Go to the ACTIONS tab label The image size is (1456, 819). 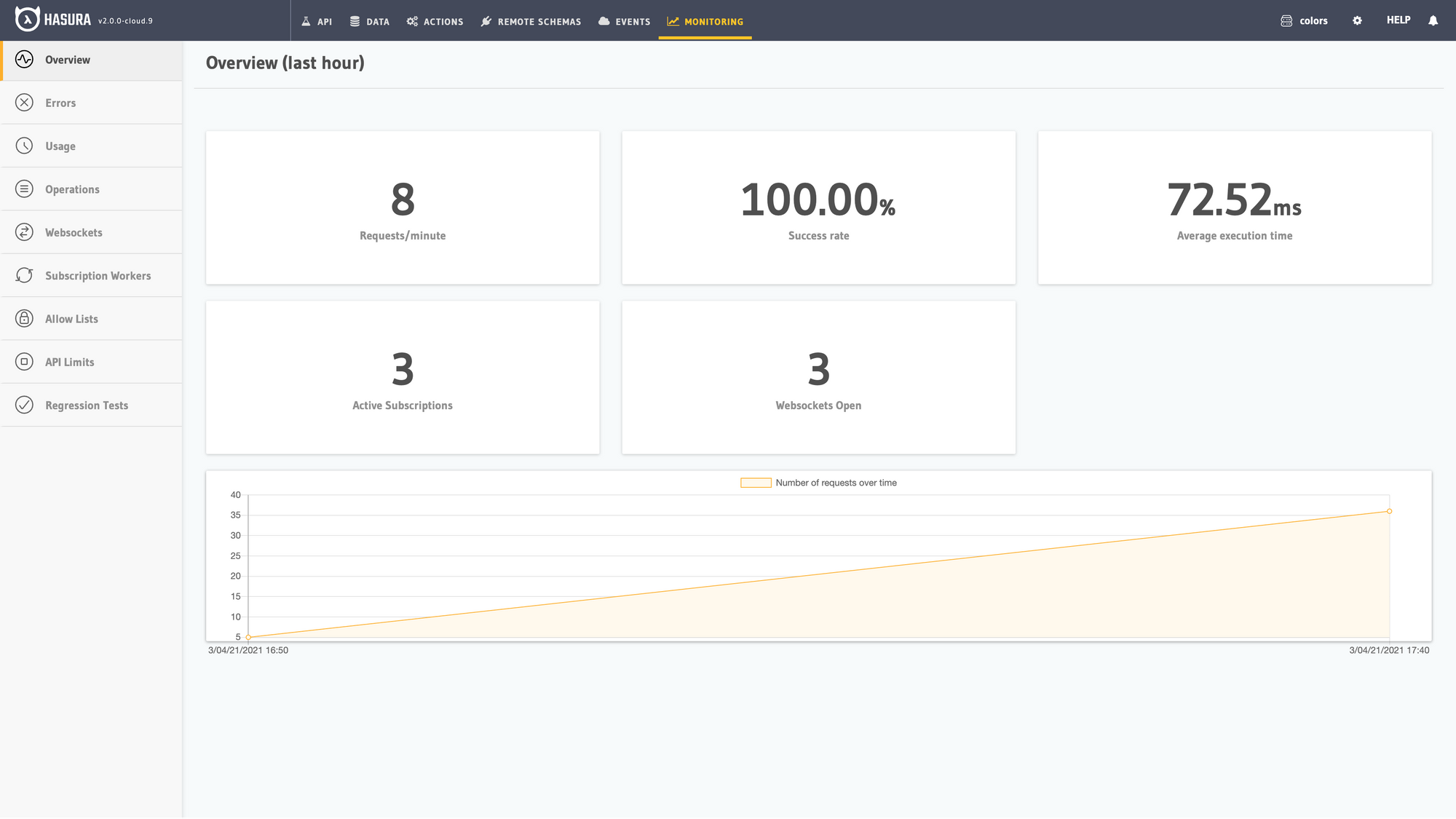443,22
